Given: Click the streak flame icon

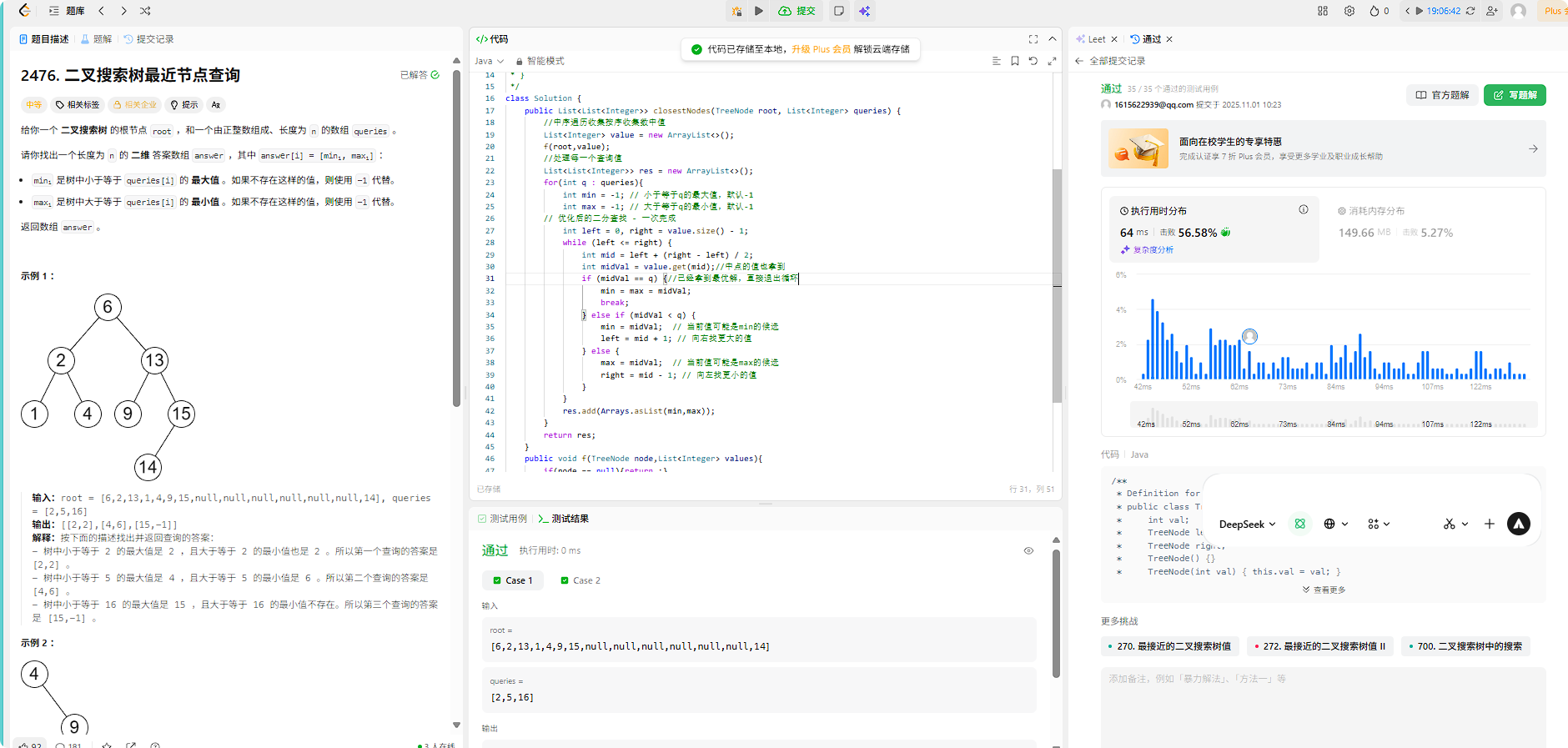Looking at the screenshot, I should coord(1375,11).
